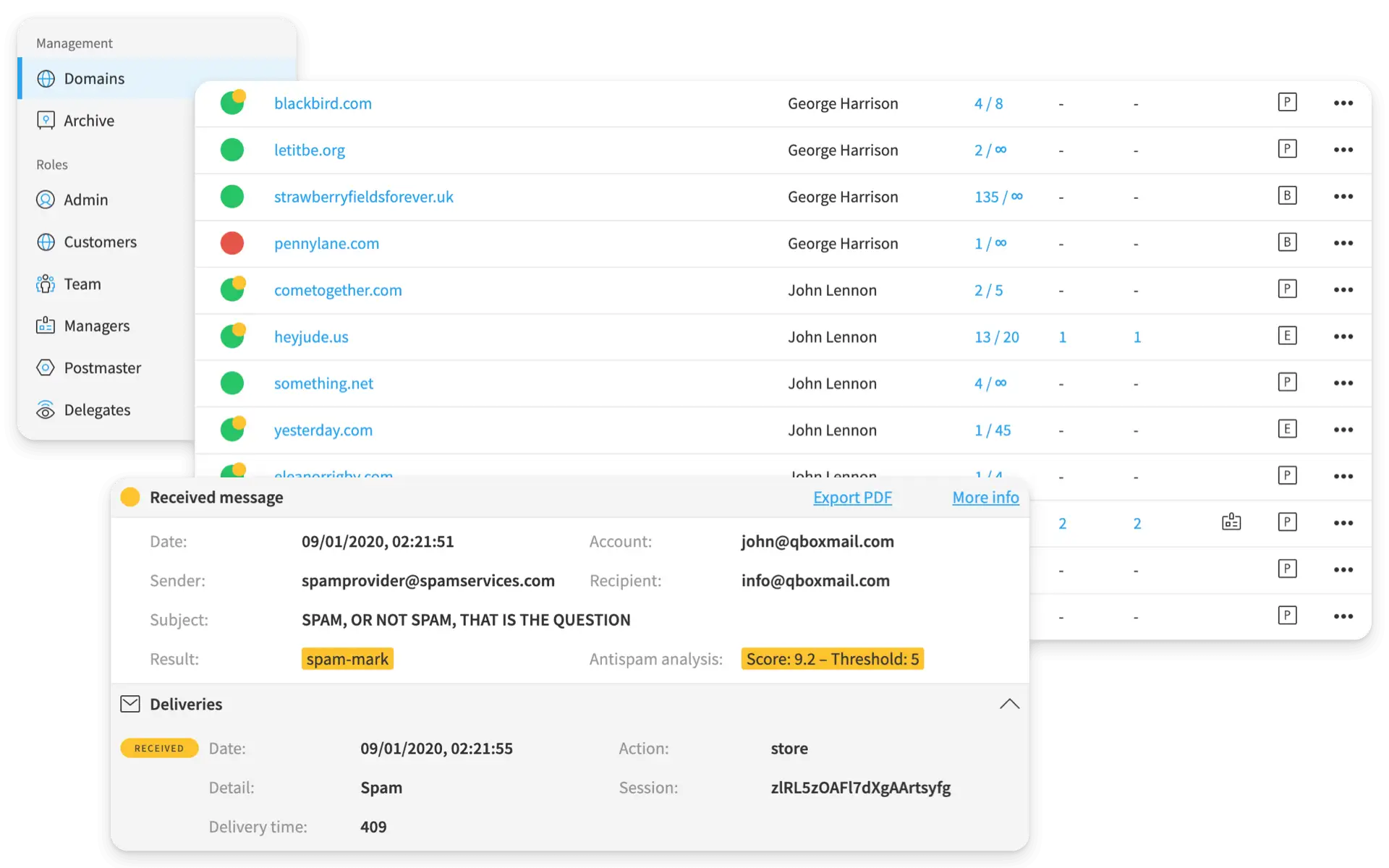Click the Postmaster hexagon icon

click(x=46, y=368)
